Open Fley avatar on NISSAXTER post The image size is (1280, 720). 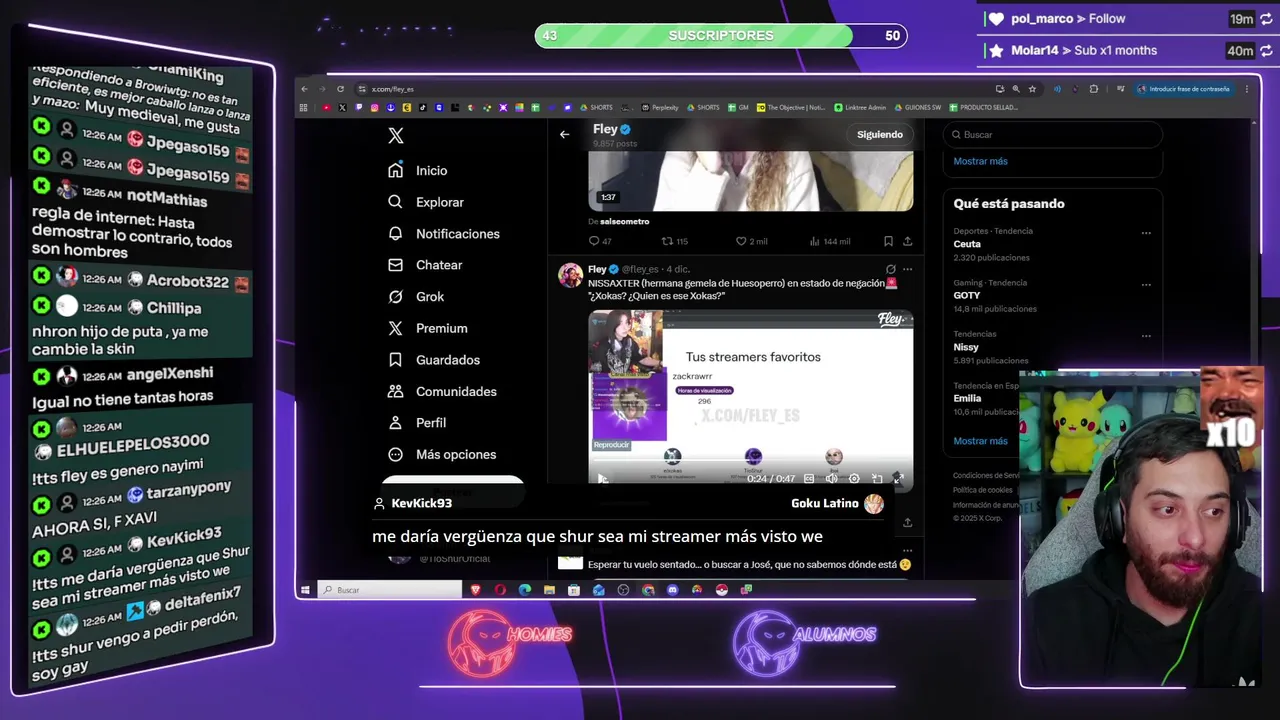(571, 276)
